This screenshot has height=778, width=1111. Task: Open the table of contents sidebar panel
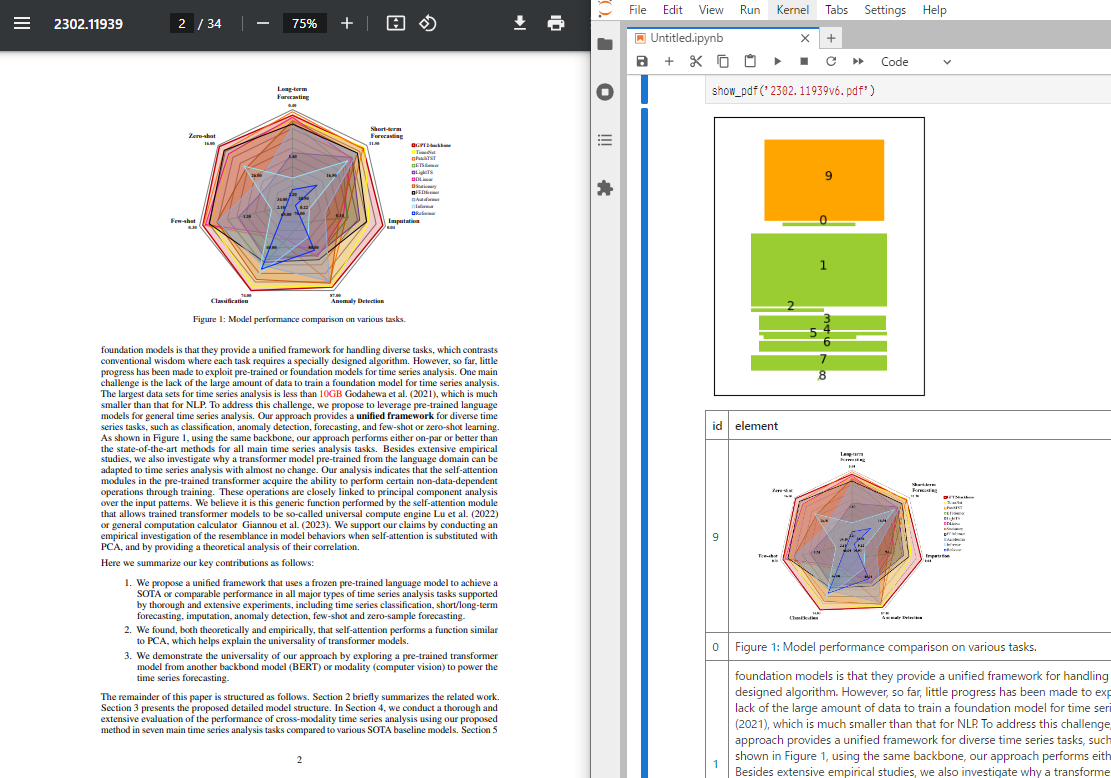[x=605, y=140]
